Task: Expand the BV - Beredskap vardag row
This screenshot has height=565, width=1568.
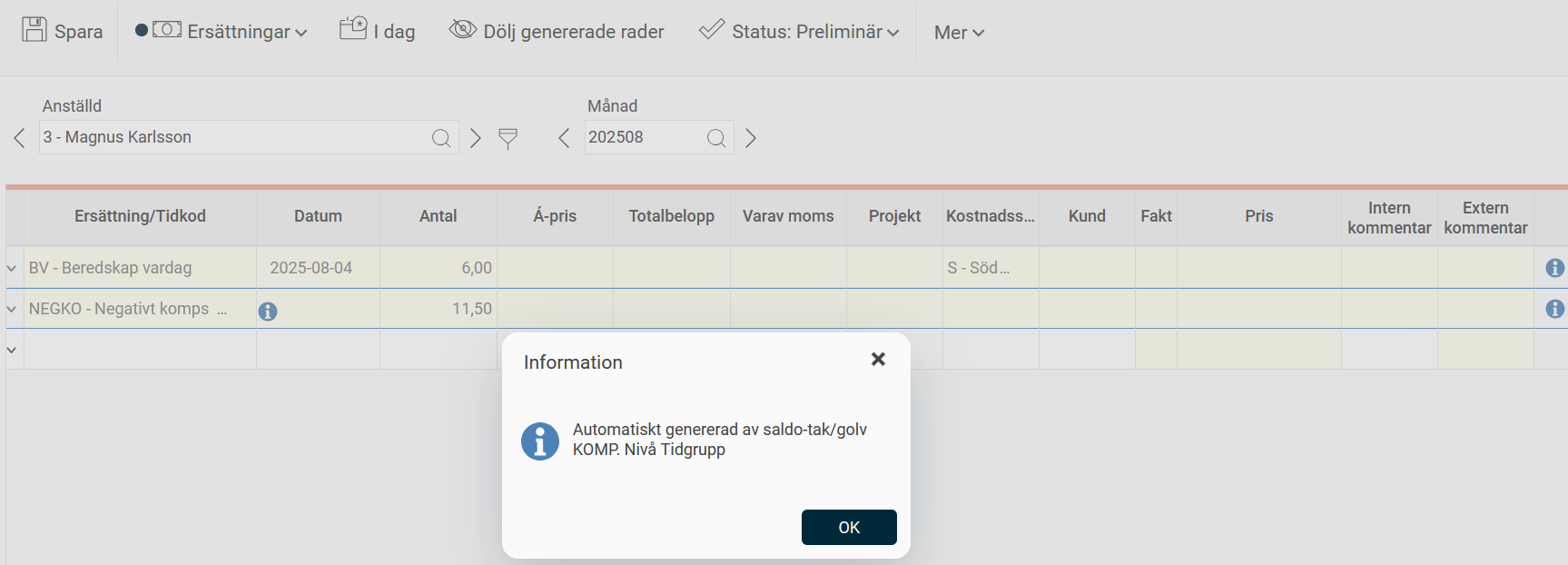Action: [x=11, y=268]
